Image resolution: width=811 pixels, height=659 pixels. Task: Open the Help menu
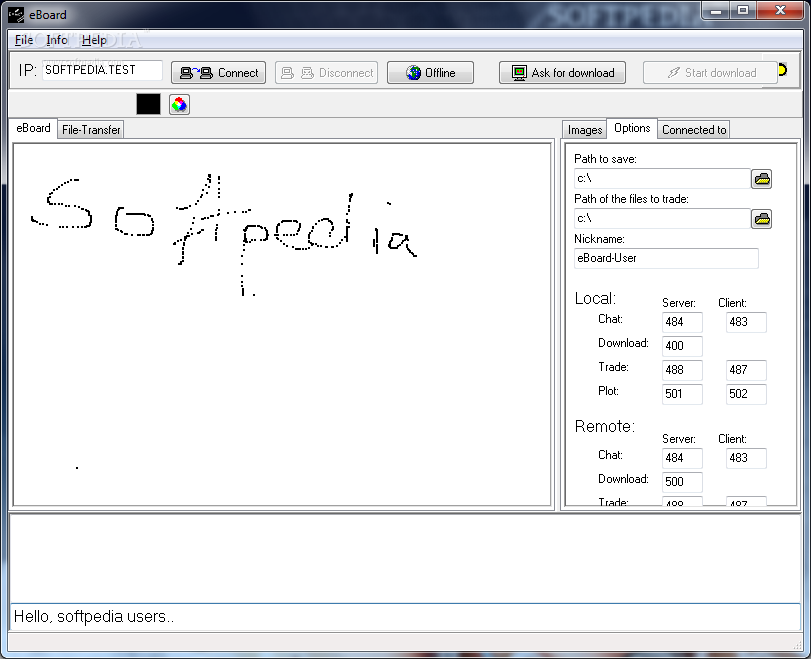point(94,40)
